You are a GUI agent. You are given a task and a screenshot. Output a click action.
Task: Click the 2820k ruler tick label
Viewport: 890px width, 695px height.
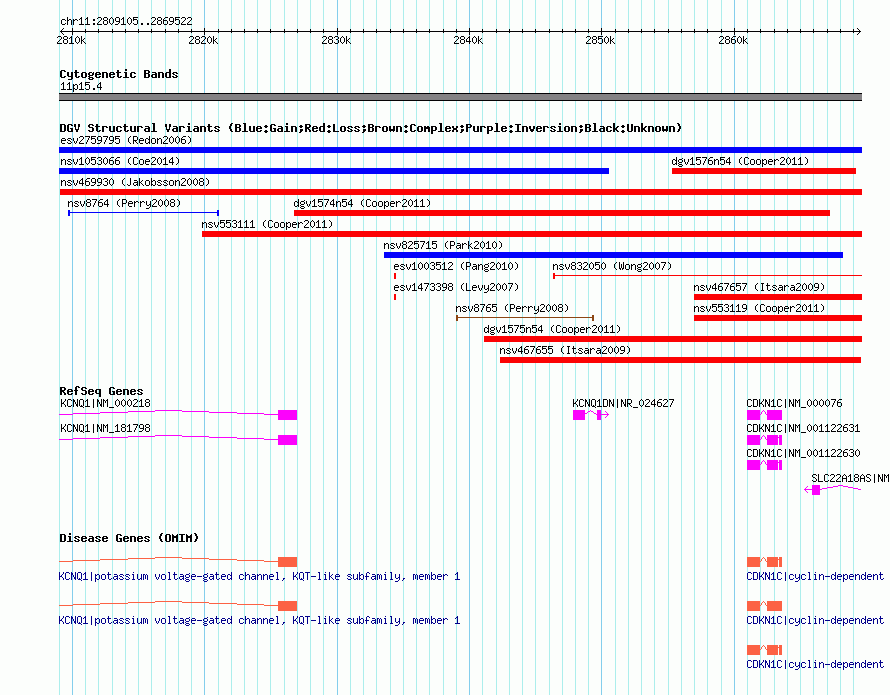click(x=203, y=40)
